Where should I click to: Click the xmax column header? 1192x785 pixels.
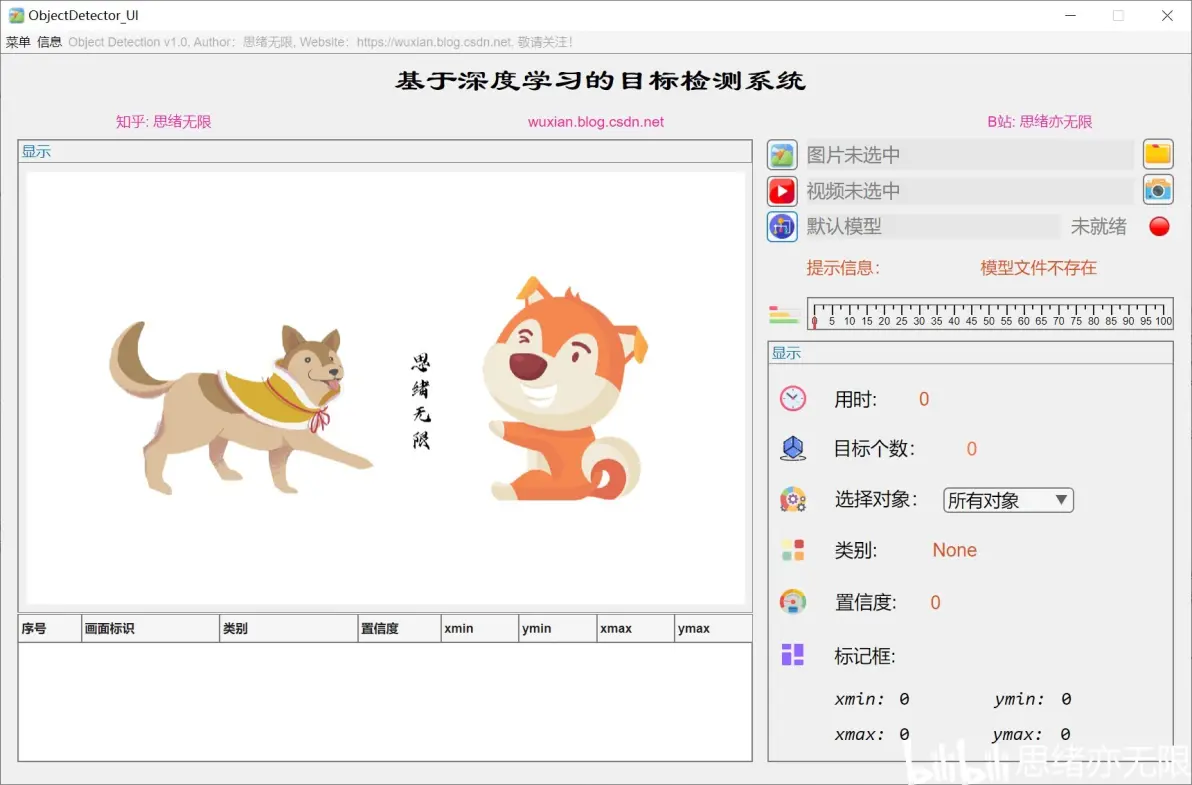pyautogui.click(x=636, y=628)
